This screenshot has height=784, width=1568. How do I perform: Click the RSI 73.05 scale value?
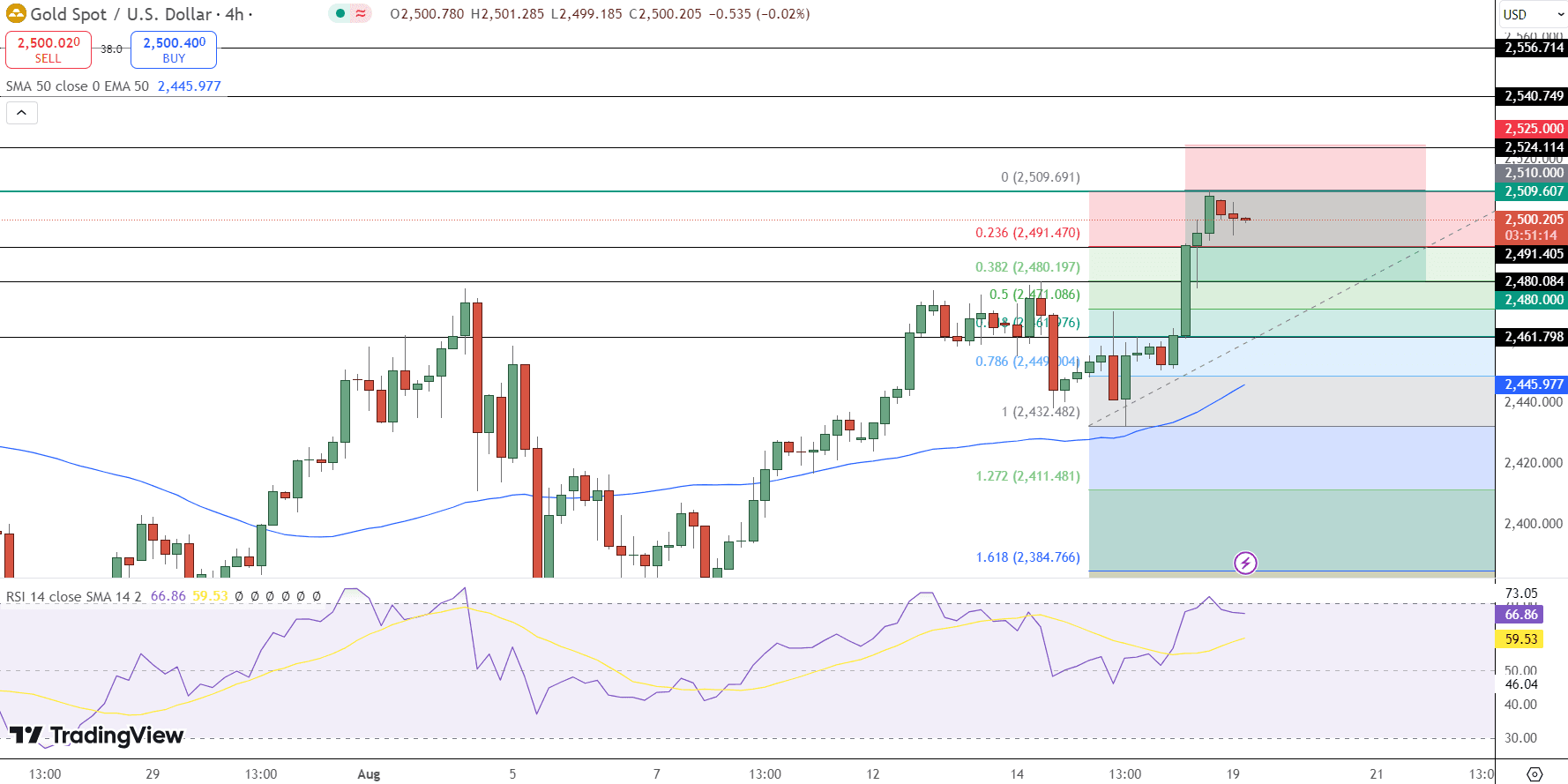(1521, 594)
